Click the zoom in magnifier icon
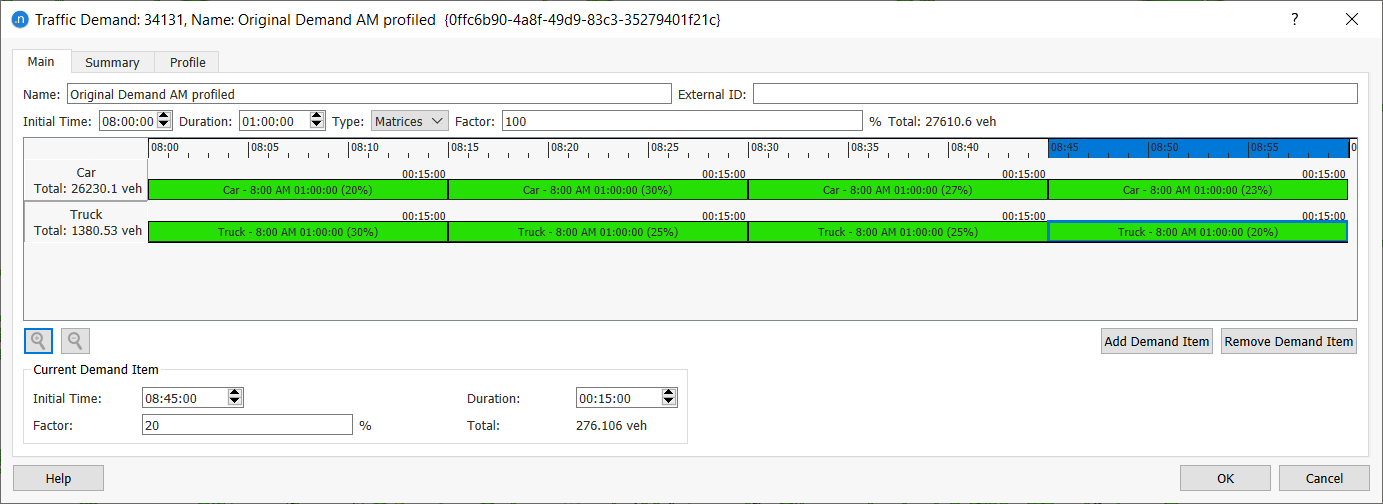Image resolution: width=1383 pixels, height=504 pixels. tap(38, 341)
